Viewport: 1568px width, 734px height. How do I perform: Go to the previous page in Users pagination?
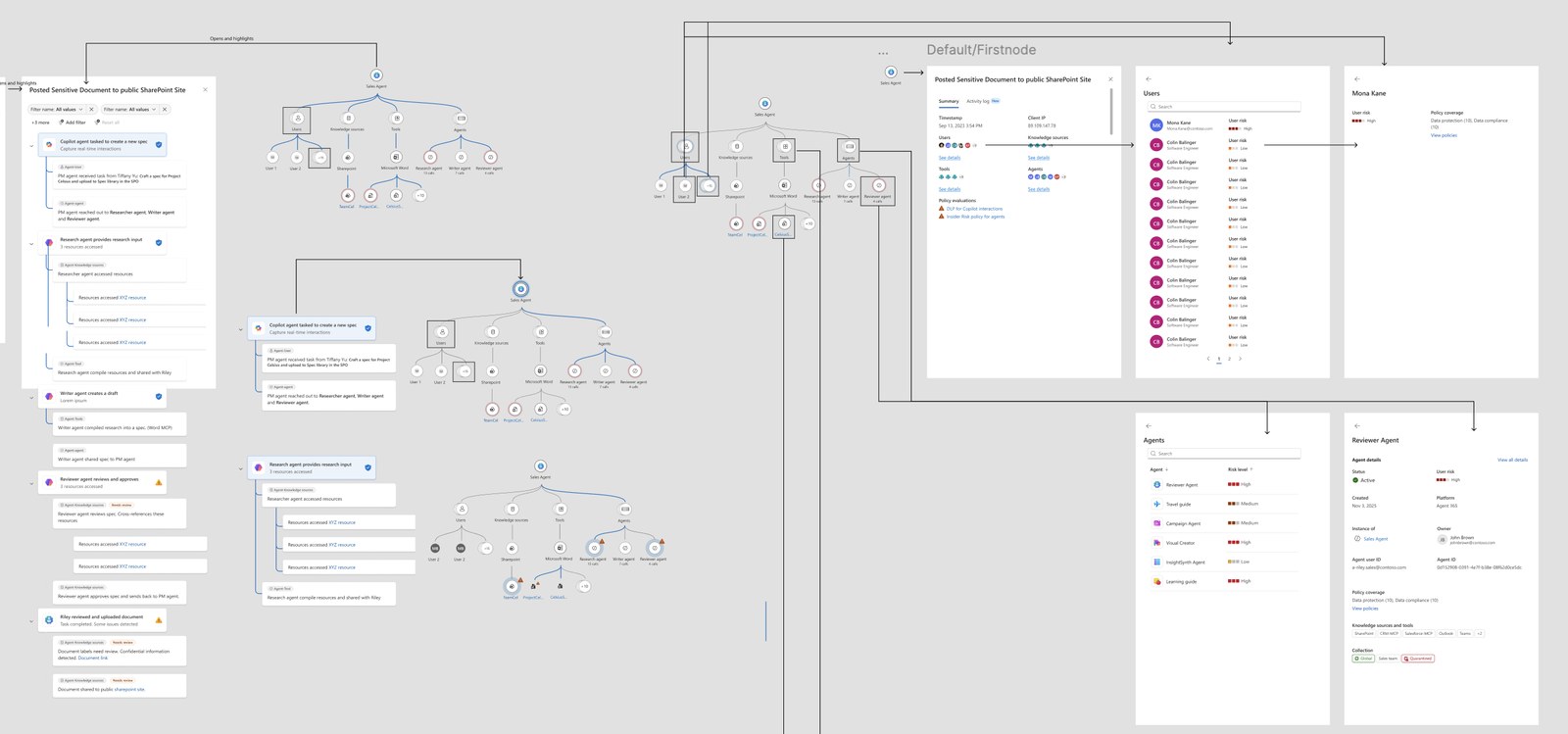[1208, 359]
